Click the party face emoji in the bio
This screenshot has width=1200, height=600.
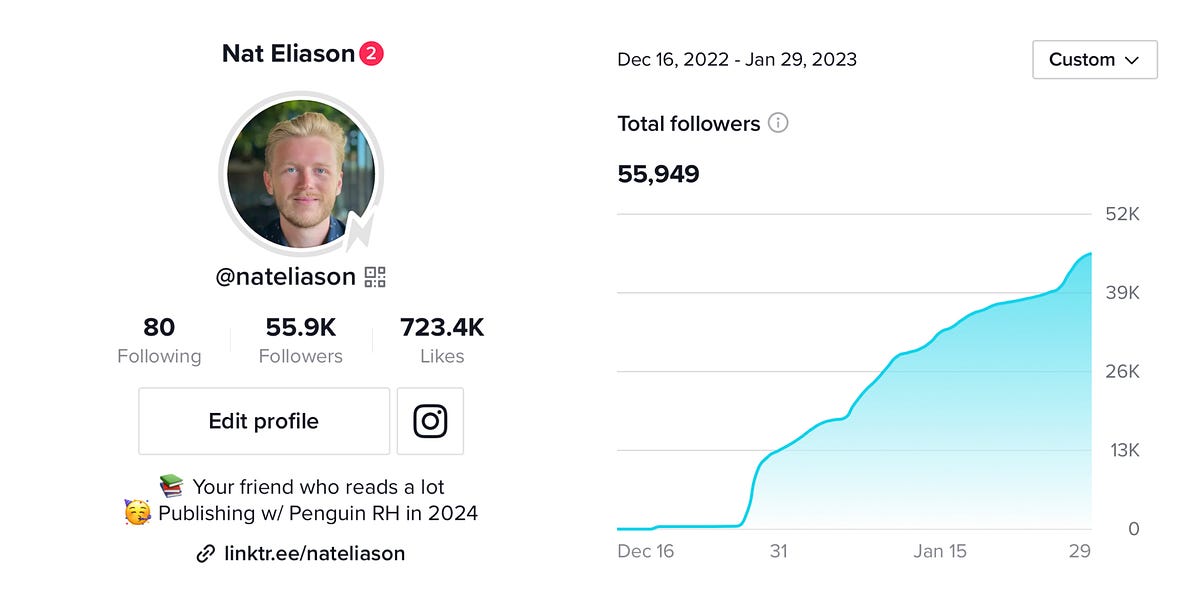tap(138, 512)
